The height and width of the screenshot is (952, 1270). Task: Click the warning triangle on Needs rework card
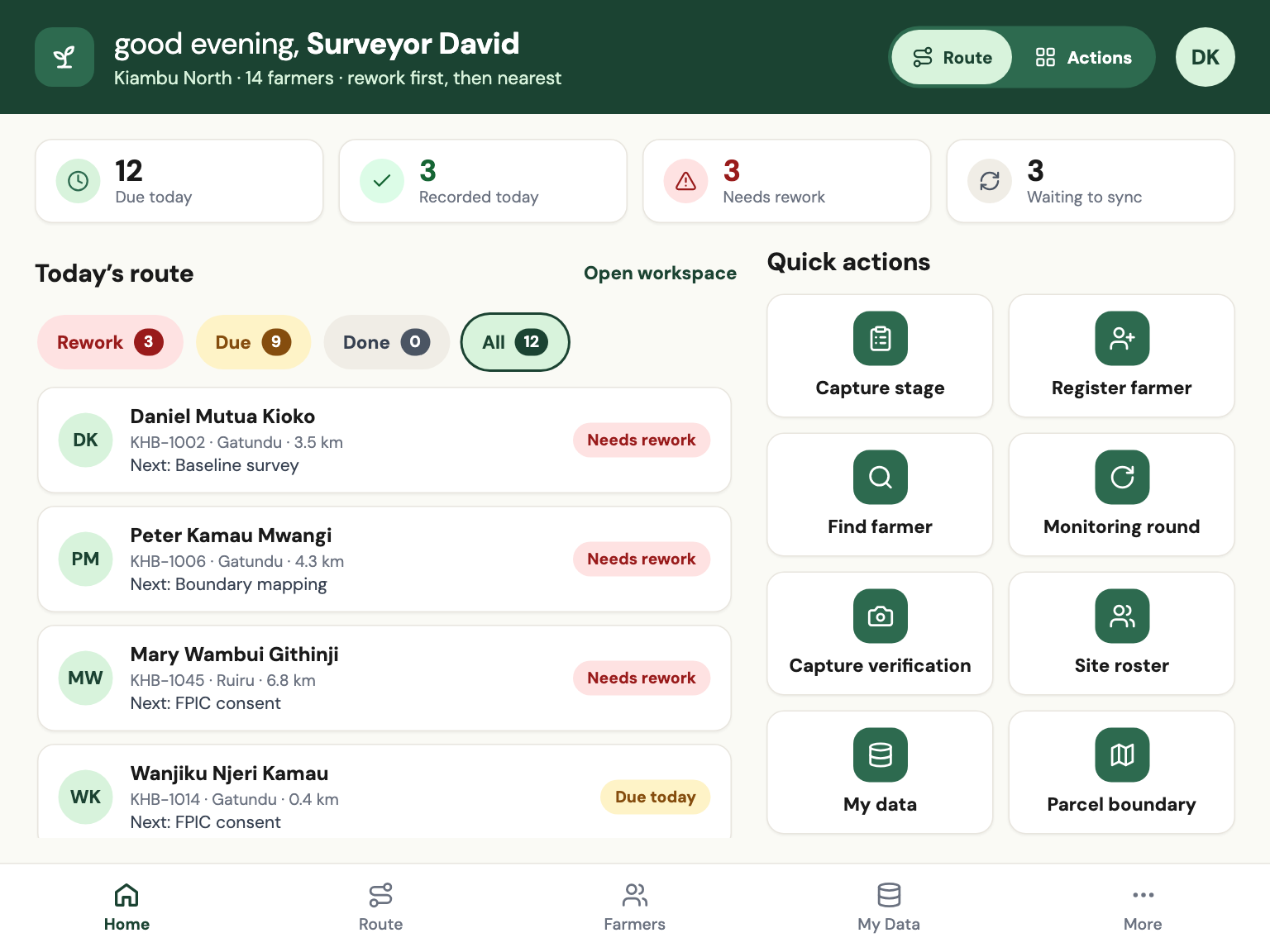685,181
